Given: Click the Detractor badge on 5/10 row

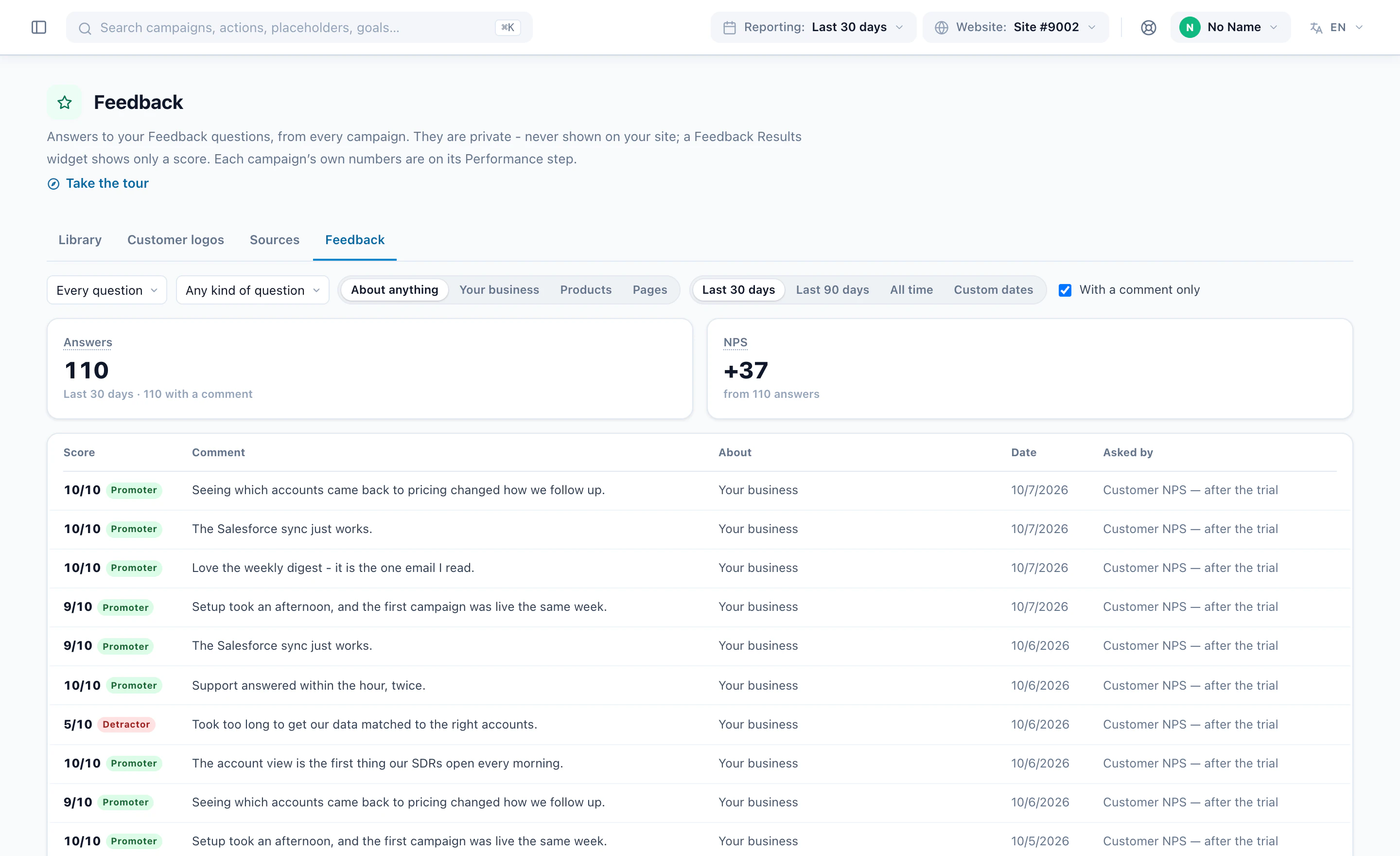Looking at the screenshot, I should click(126, 724).
